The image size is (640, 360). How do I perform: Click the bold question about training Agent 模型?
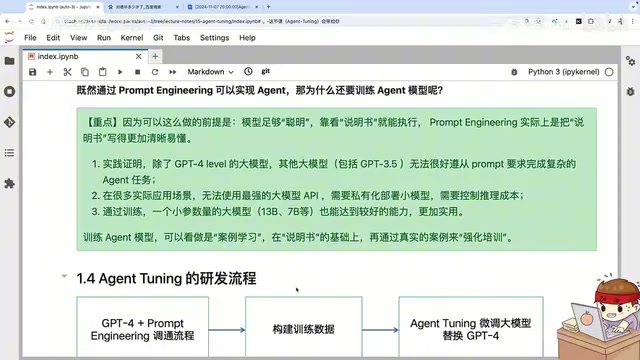(x=260, y=90)
